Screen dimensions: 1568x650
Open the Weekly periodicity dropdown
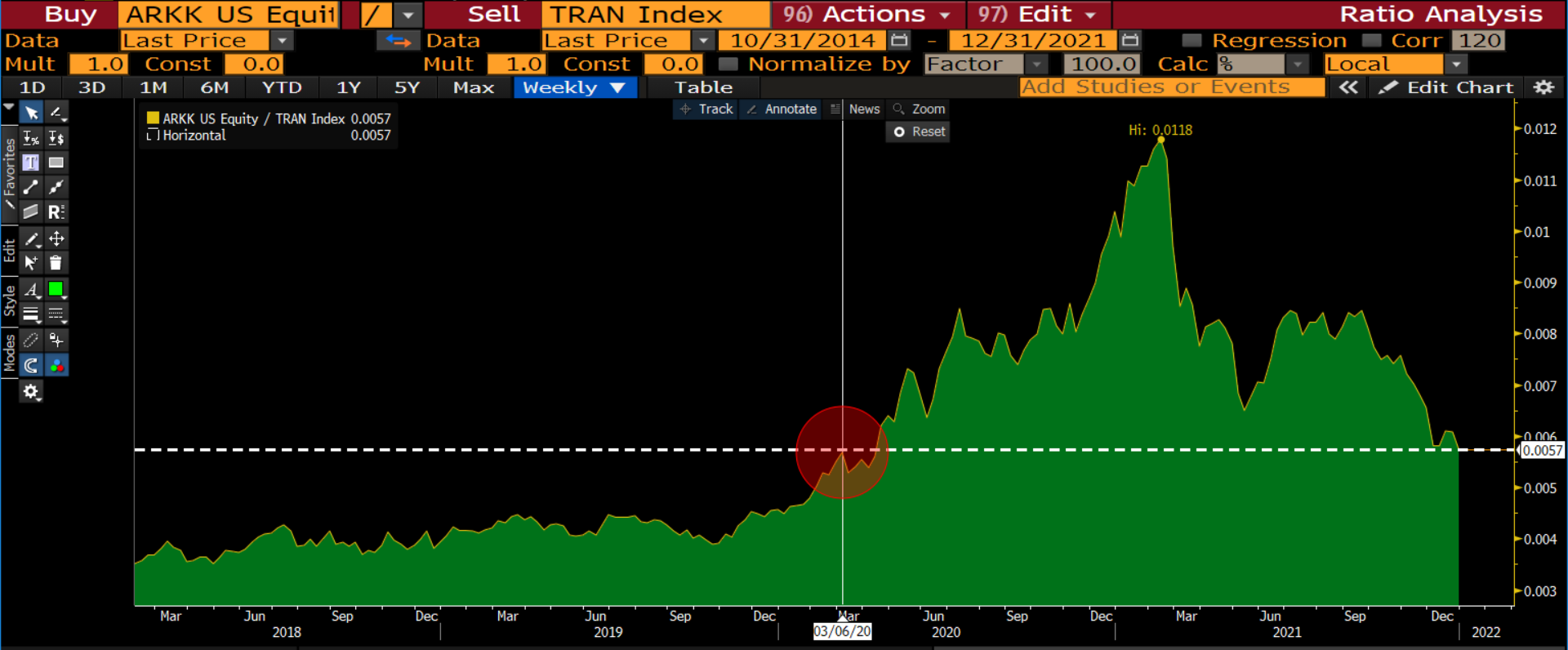pos(575,87)
